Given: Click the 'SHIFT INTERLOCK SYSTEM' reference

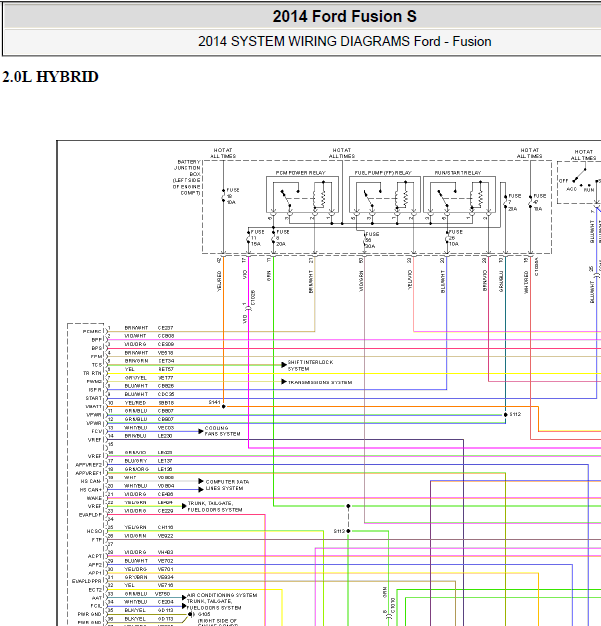Looking at the screenshot, I should click(x=310, y=365).
